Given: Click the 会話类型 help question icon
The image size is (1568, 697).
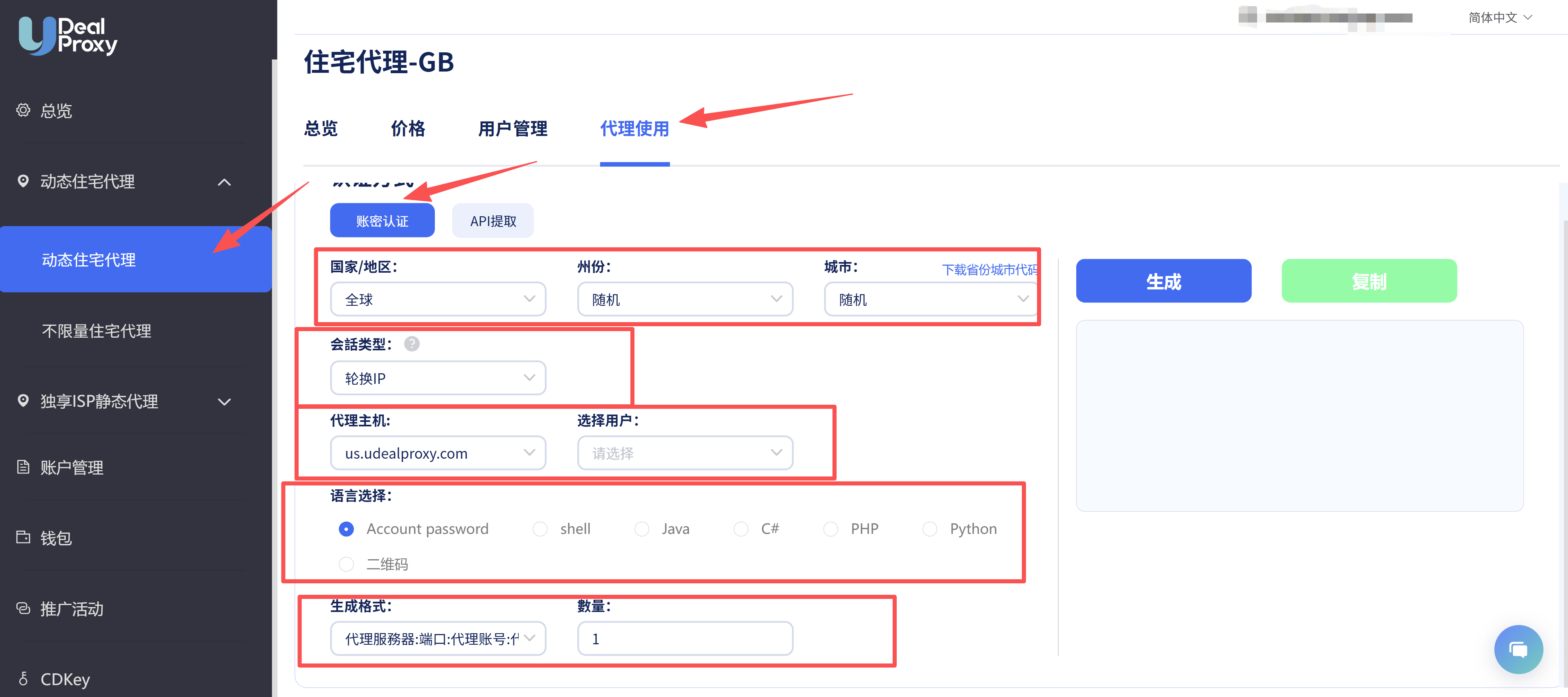Looking at the screenshot, I should coord(412,344).
